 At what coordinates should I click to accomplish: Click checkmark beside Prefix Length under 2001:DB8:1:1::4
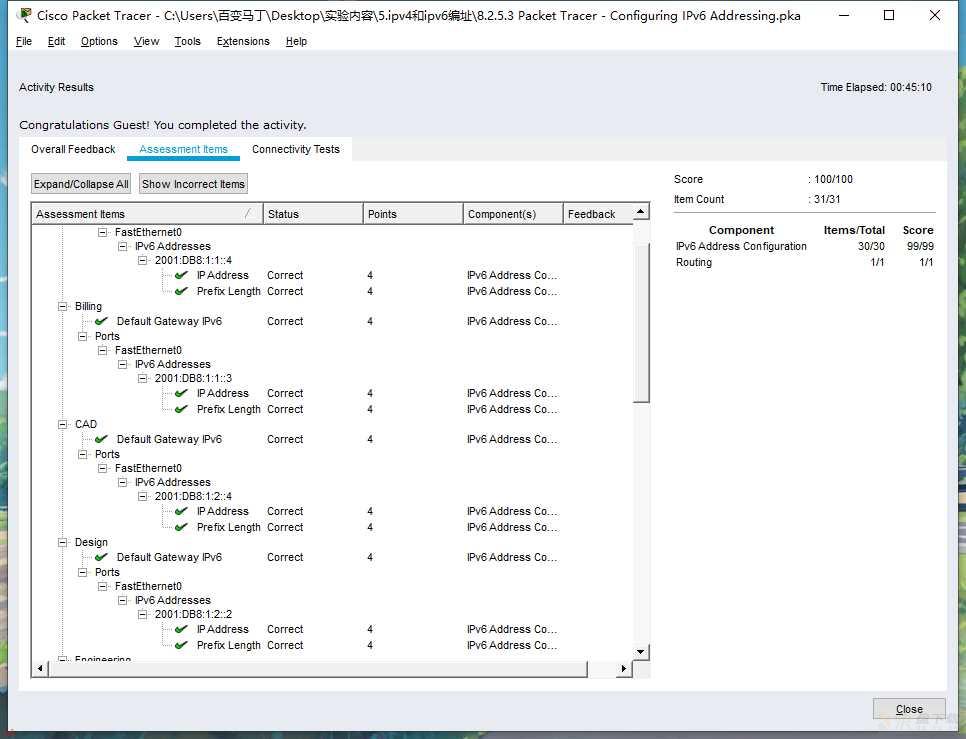[181, 291]
